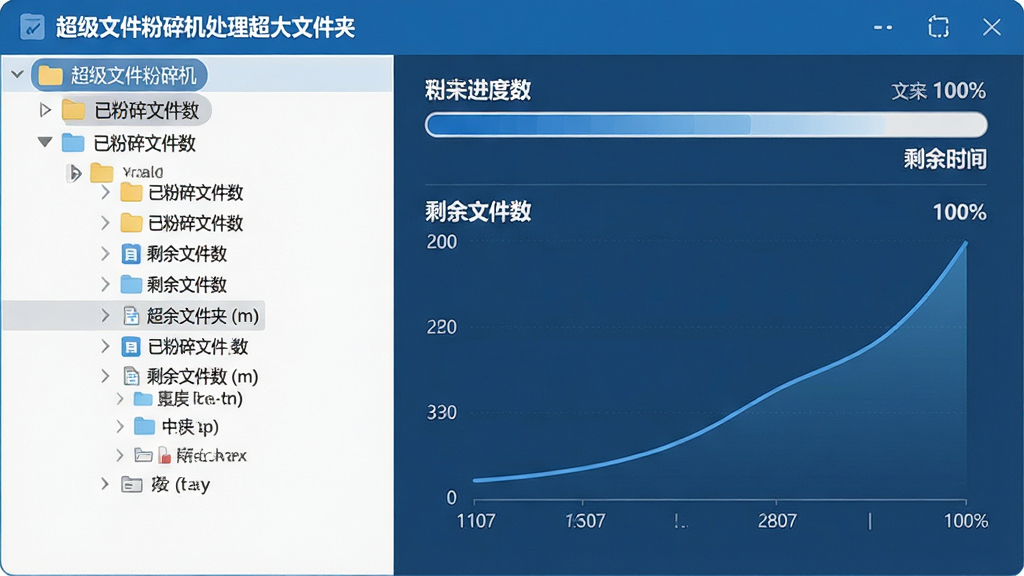Screen dimensions: 1024x576
Task: Click the 200 y-axis label
Action: click(x=442, y=242)
